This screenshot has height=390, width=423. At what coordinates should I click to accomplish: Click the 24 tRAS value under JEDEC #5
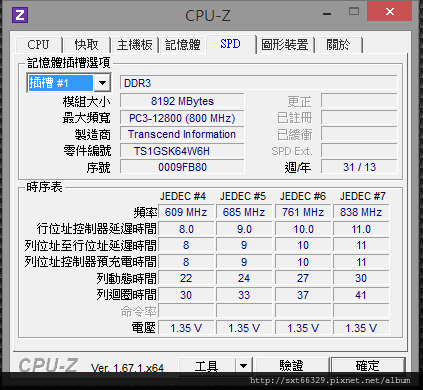[x=244, y=278]
